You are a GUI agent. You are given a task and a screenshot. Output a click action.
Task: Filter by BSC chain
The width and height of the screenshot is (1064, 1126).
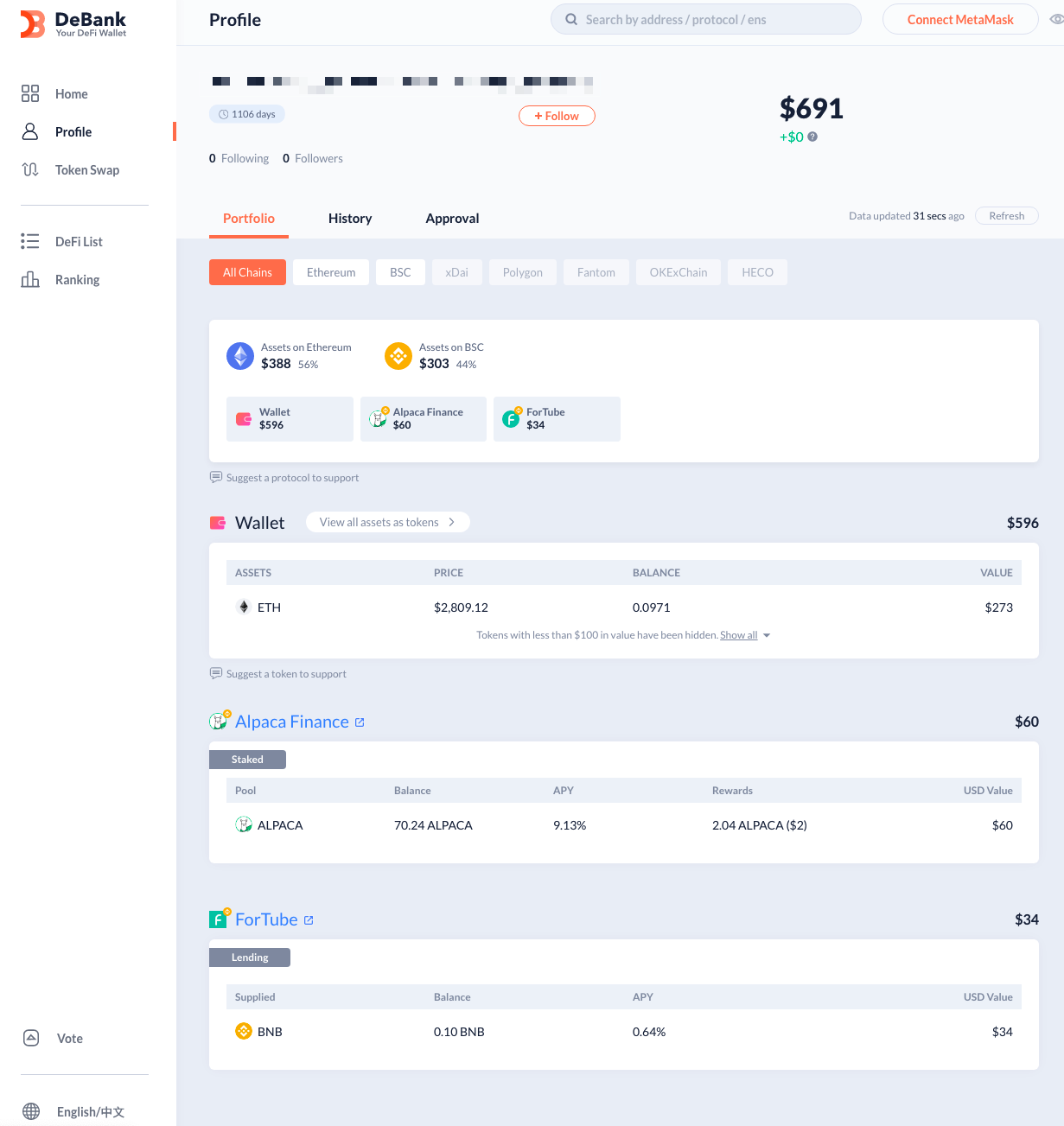click(400, 272)
